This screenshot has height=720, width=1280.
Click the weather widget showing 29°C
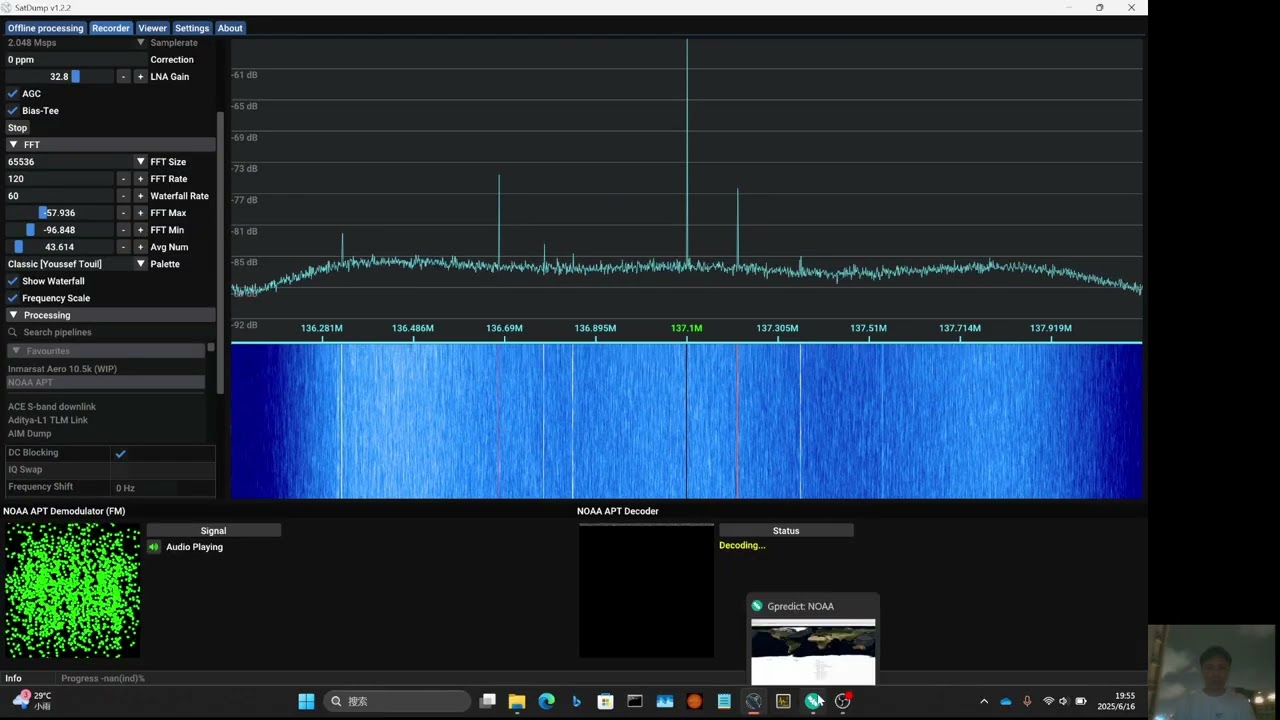tap(32, 700)
